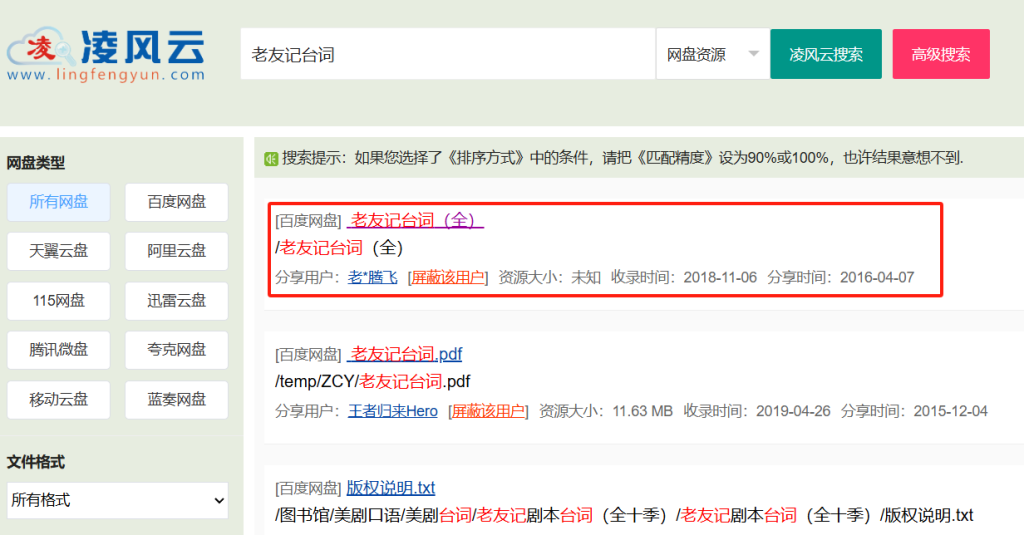Click the Lingfengyun site logo

[105, 54]
